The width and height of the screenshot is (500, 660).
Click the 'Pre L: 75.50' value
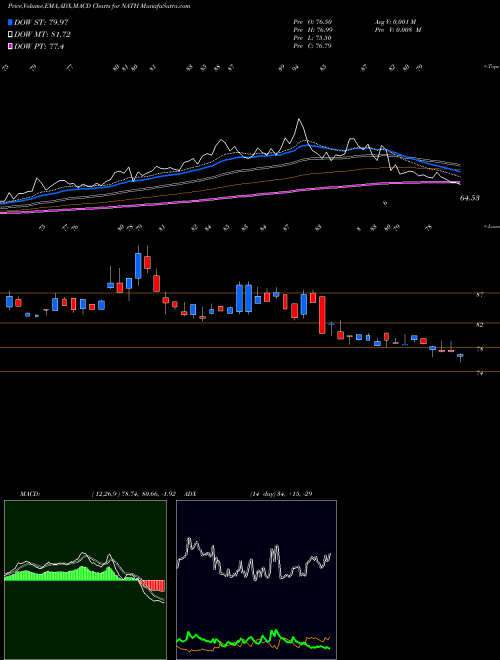(x=312, y=38)
